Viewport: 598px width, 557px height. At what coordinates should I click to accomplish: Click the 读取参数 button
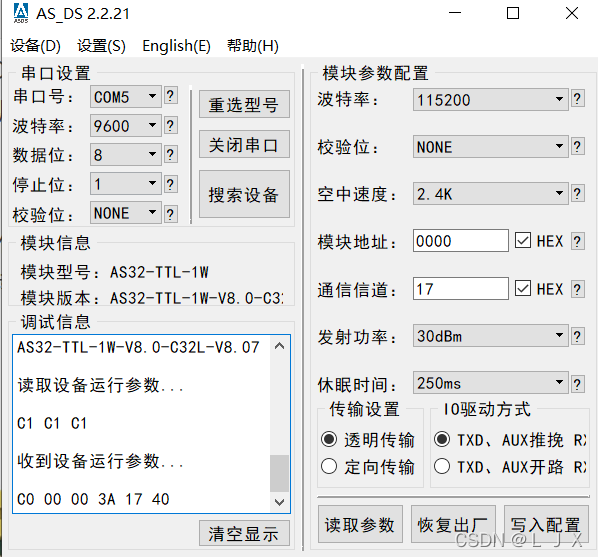[360, 525]
